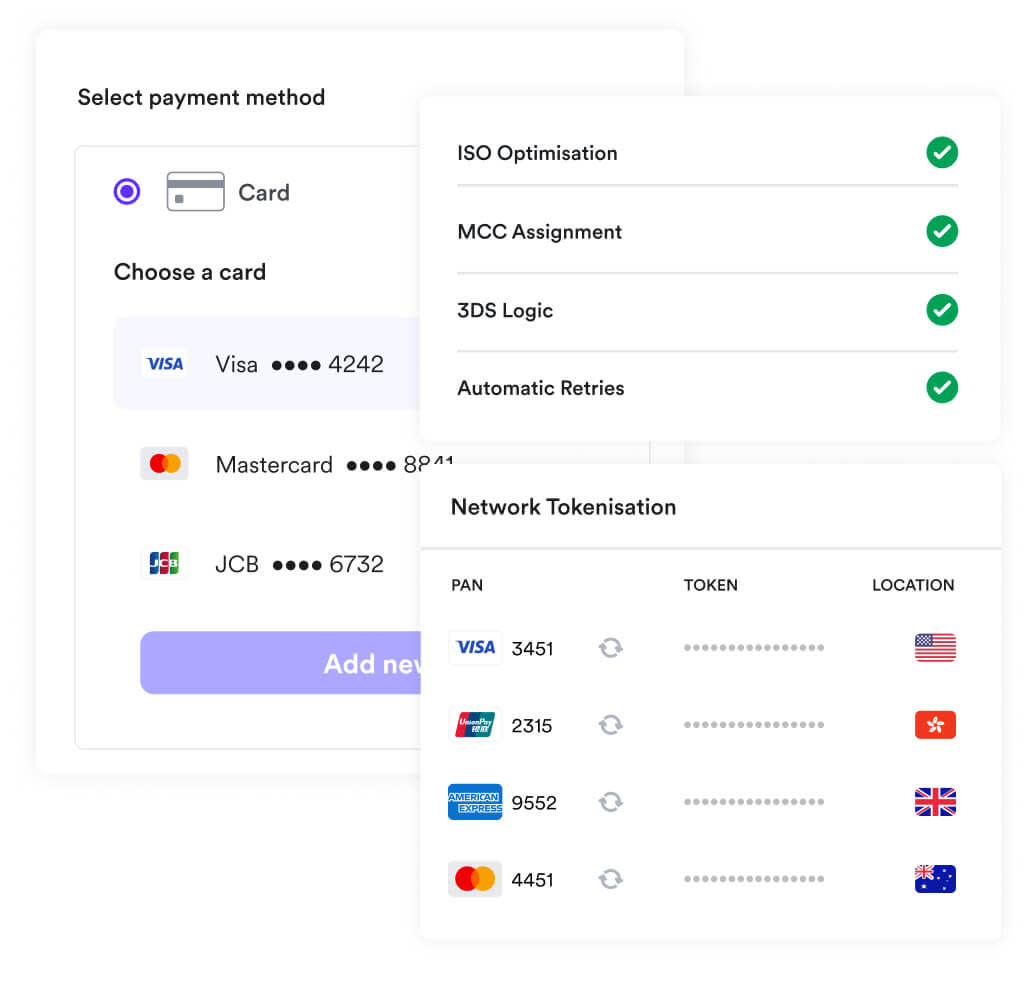Click the Visa card brand icon

pyautogui.click(x=165, y=363)
